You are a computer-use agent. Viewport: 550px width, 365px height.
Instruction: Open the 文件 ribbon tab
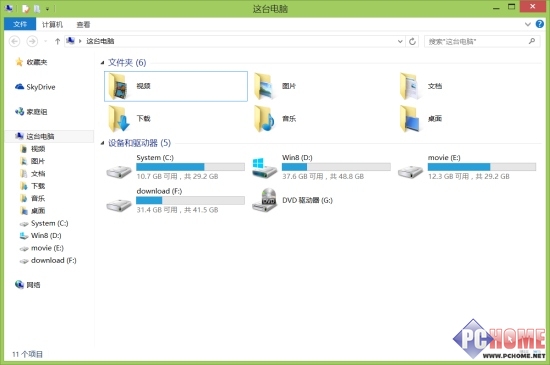[20, 24]
